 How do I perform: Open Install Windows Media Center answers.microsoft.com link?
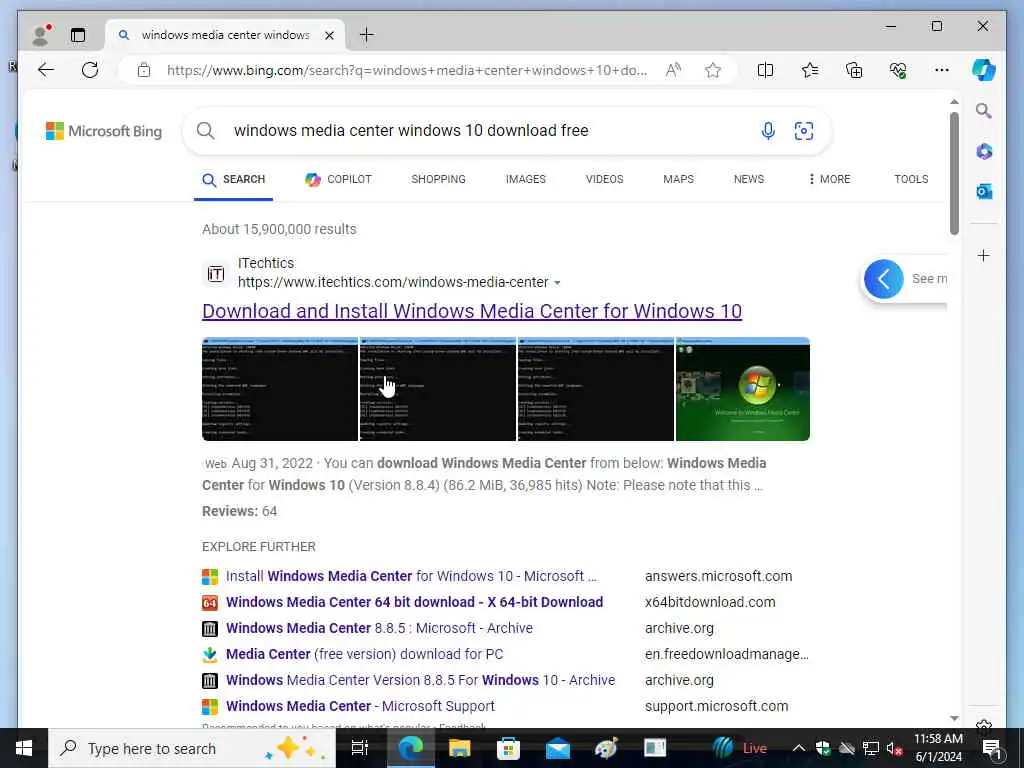click(411, 577)
